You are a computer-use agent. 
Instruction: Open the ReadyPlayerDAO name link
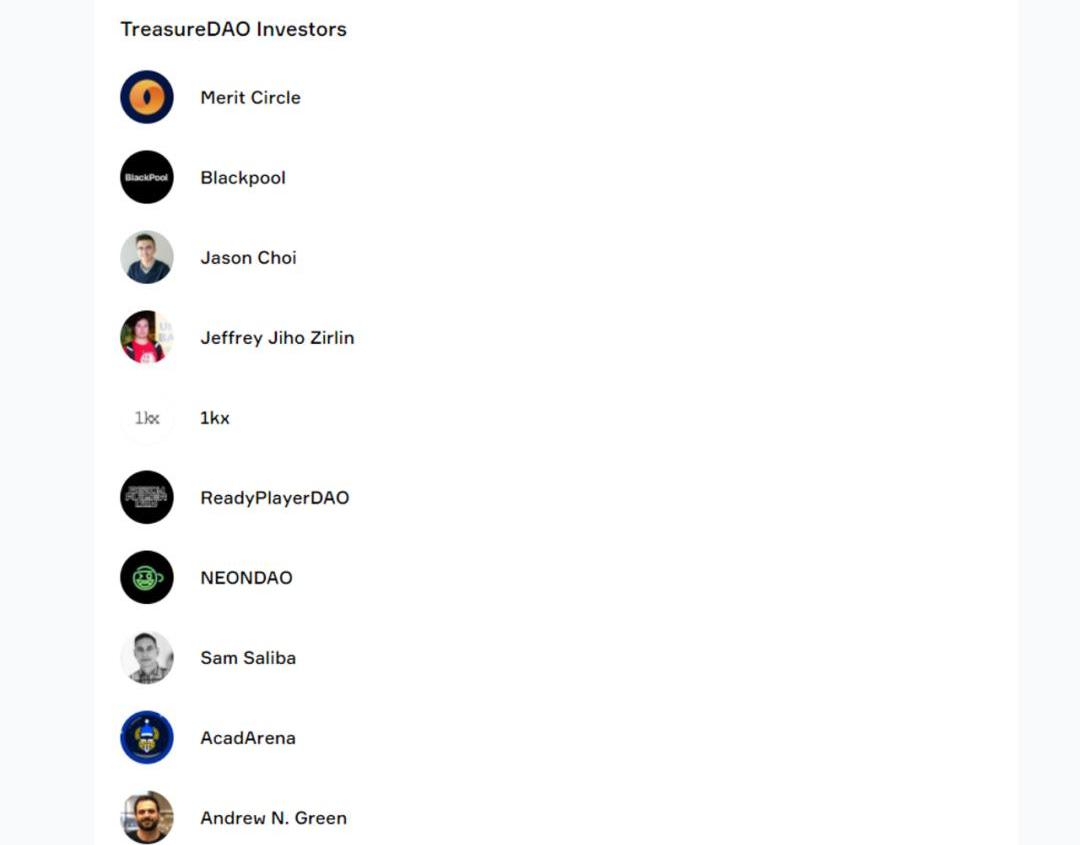[x=275, y=498]
